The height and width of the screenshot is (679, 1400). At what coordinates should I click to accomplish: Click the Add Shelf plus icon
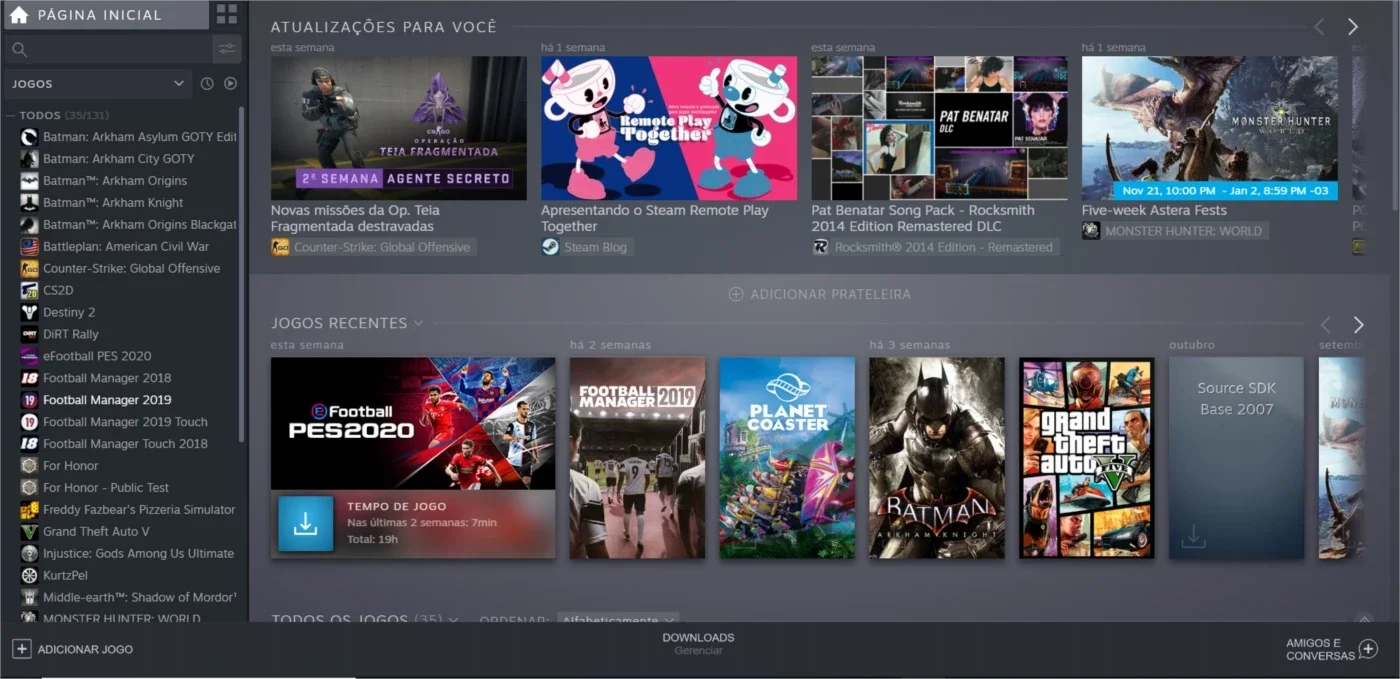point(736,294)
